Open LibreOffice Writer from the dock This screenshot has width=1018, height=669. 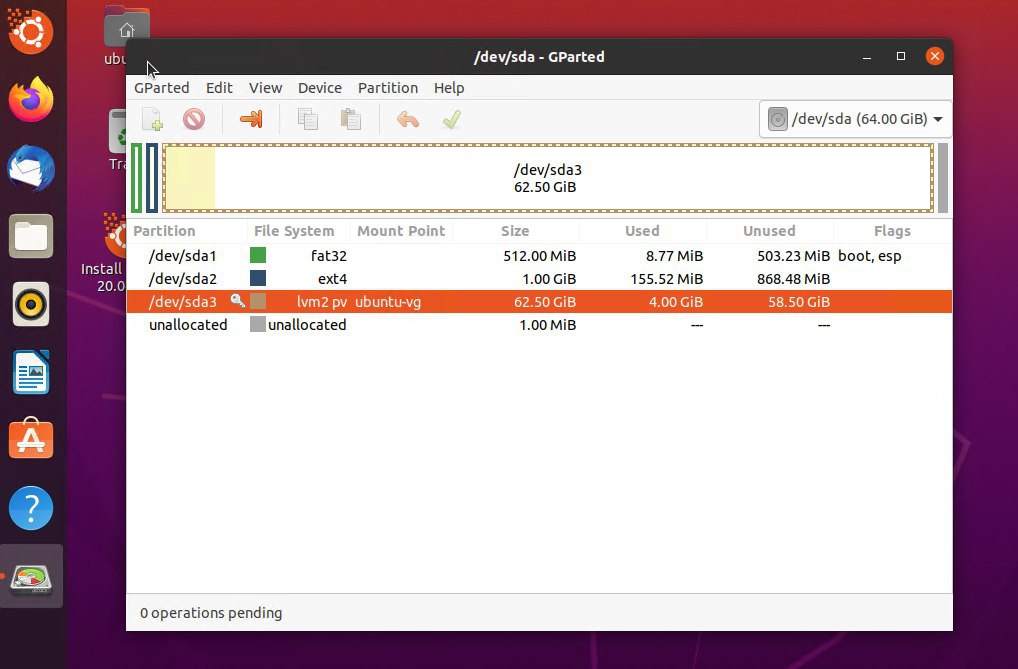pos(31,373)
